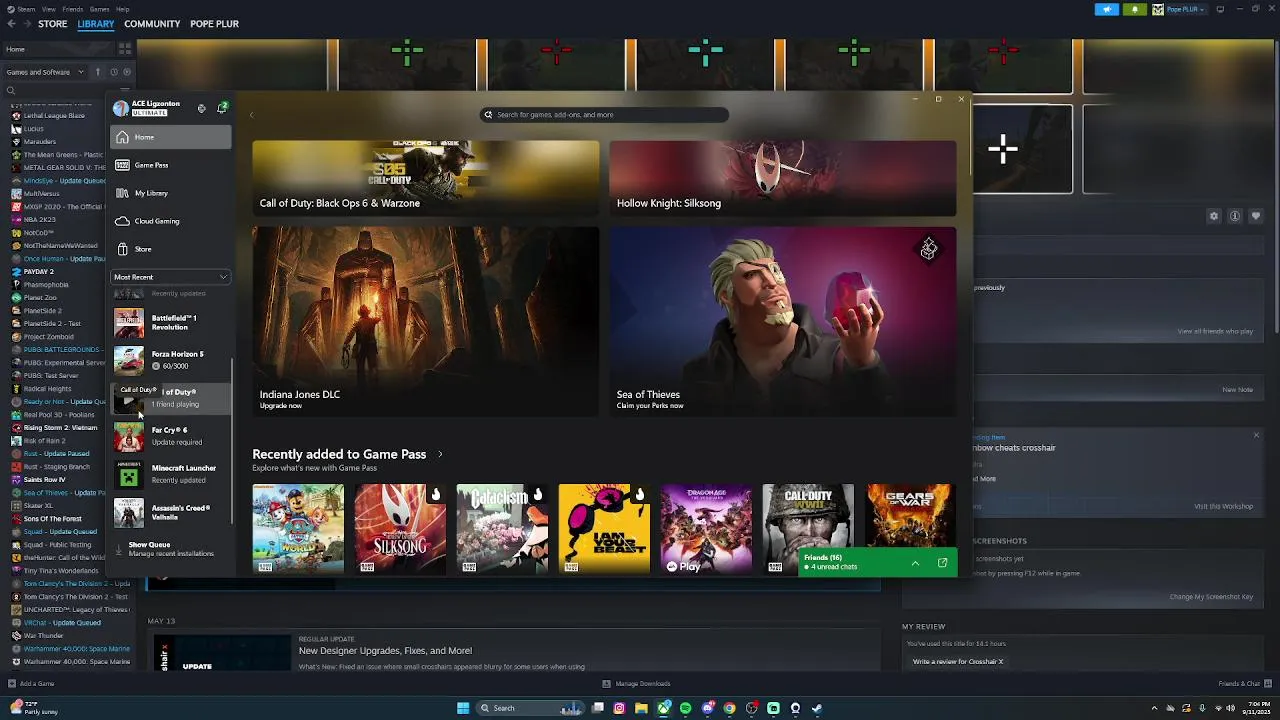Switch Steam library to grid view icon
1280x720 pixels.
pos(125,48)
